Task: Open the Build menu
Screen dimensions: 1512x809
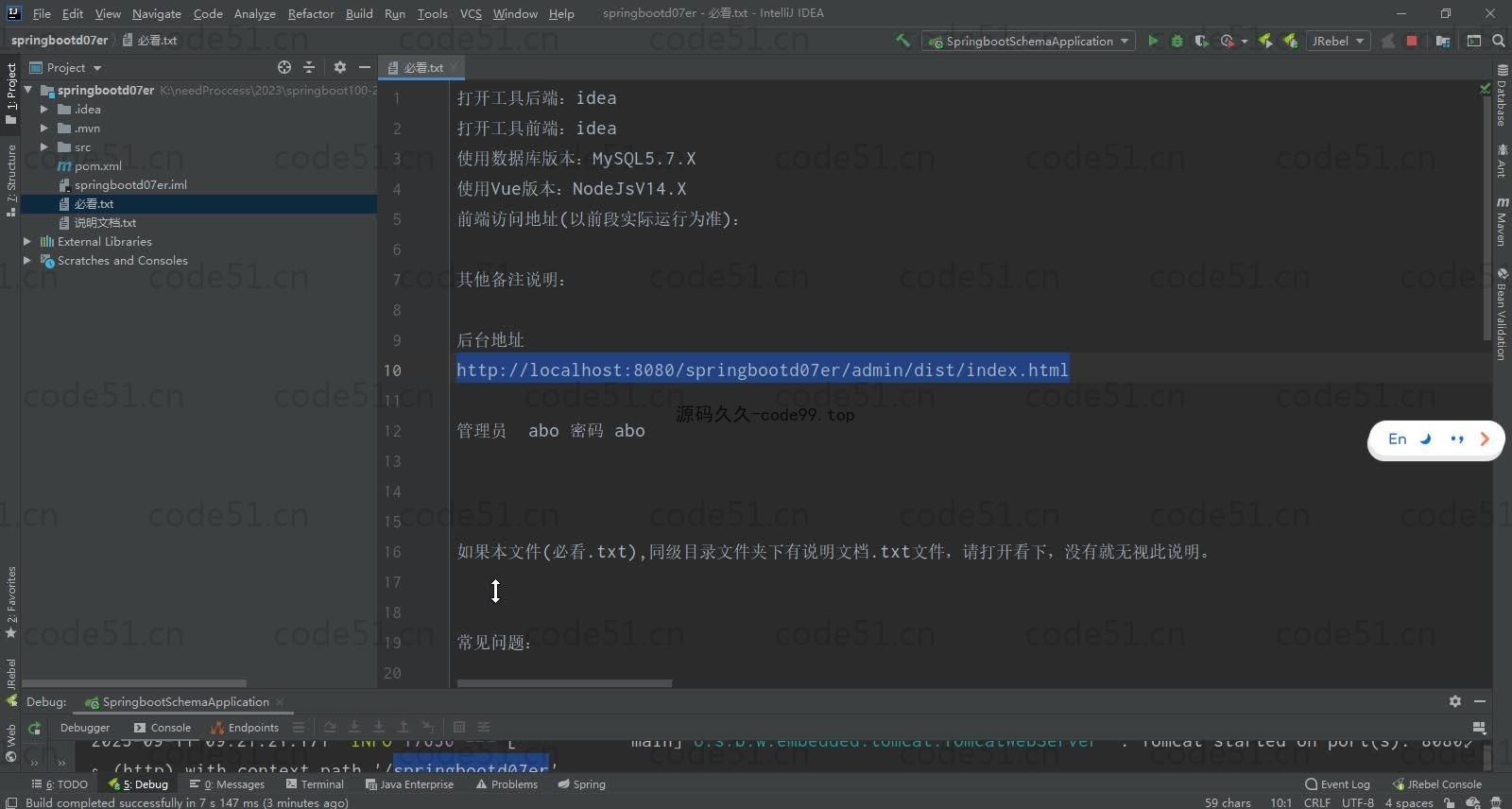Action: coord(359,13)
